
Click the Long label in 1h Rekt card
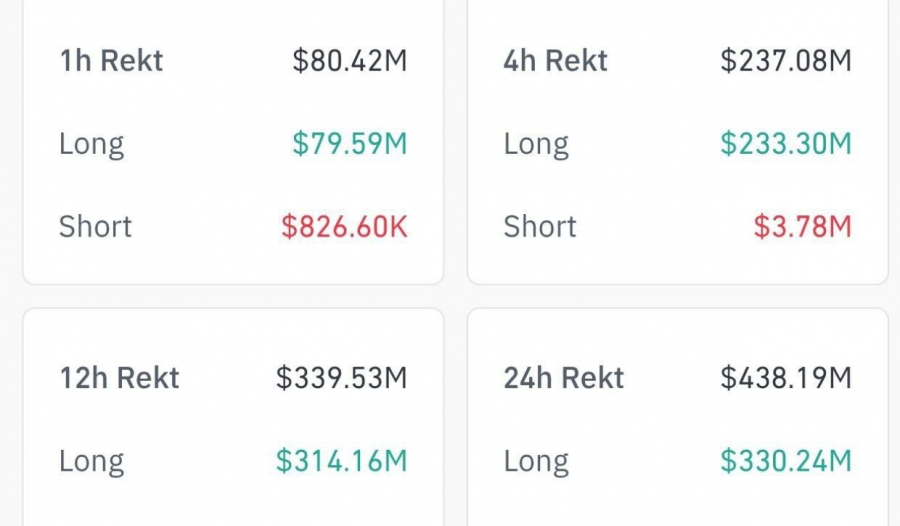(x=92, y=144)
